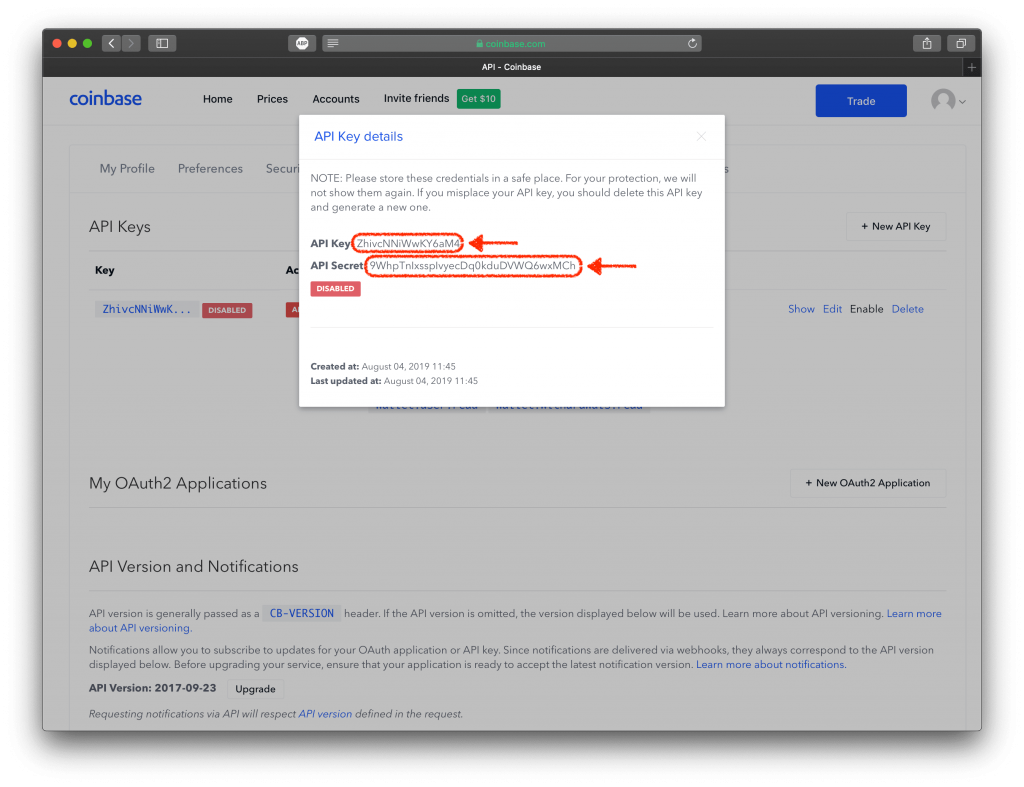Open the Accounts nav item
1024x787 pixels.
point(336,99)
